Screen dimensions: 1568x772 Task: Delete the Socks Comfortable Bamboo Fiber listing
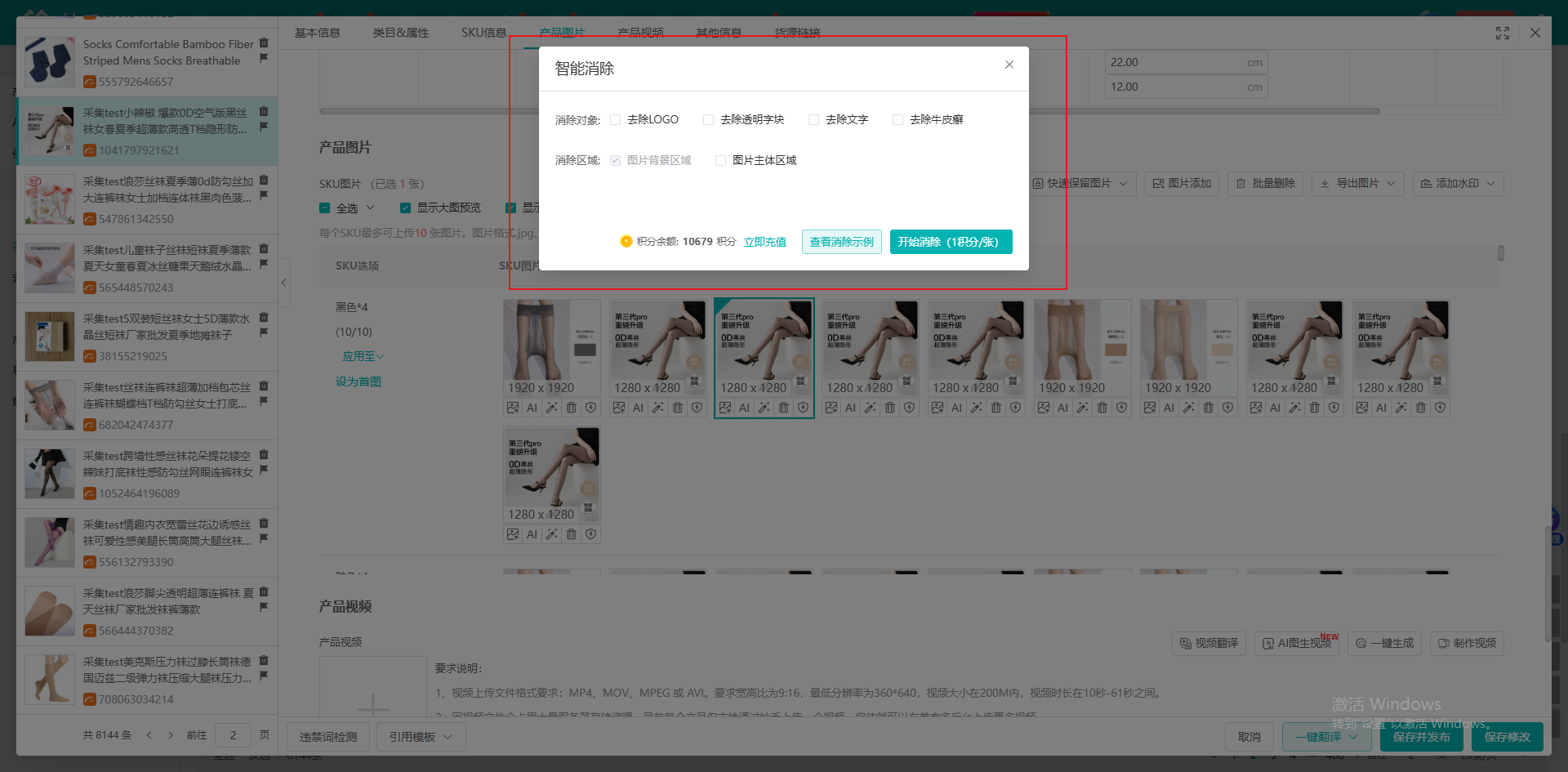[264, 42]
